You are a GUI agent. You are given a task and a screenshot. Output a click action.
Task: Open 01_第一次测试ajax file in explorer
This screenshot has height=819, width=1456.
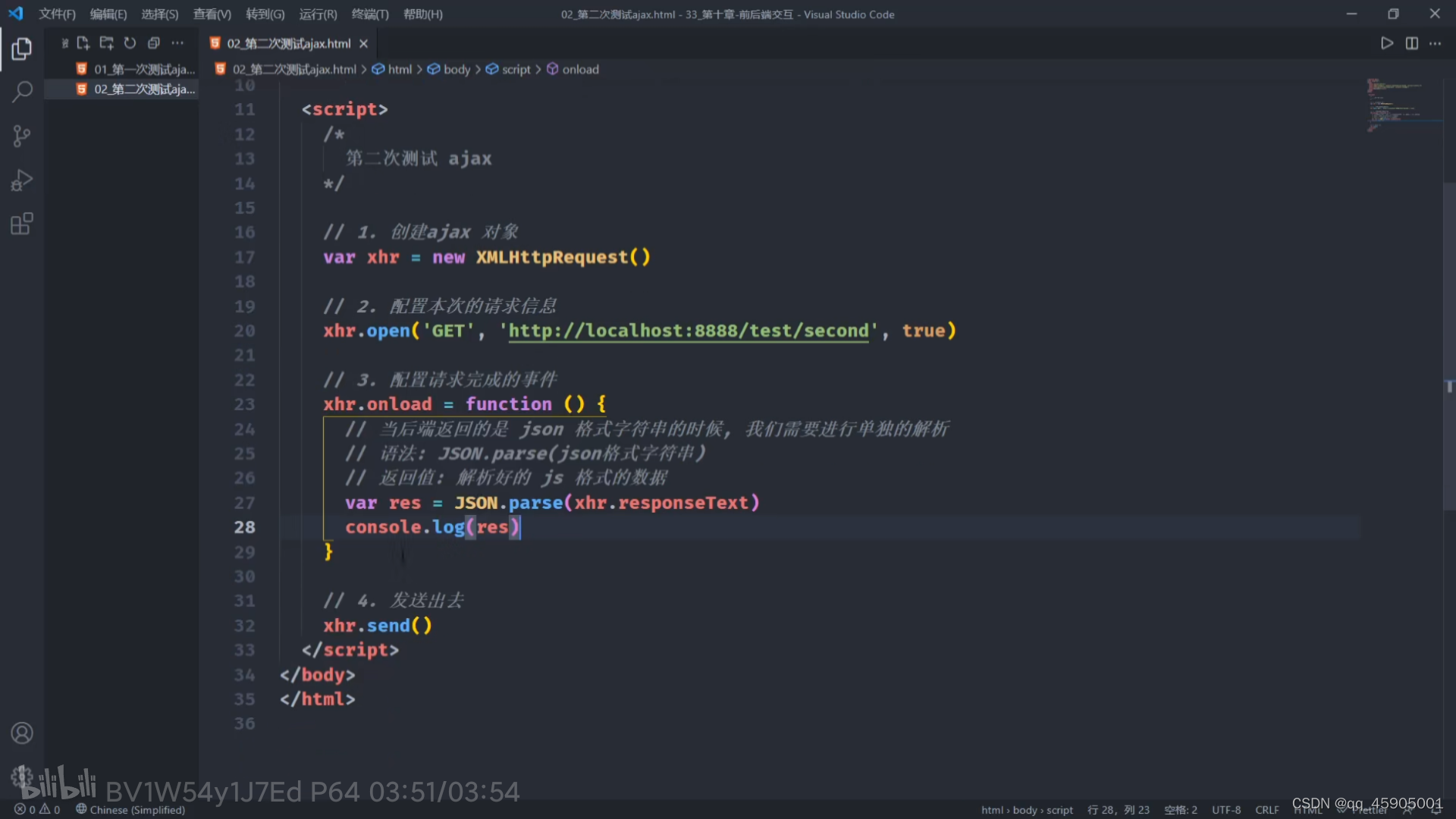point(144,69)
